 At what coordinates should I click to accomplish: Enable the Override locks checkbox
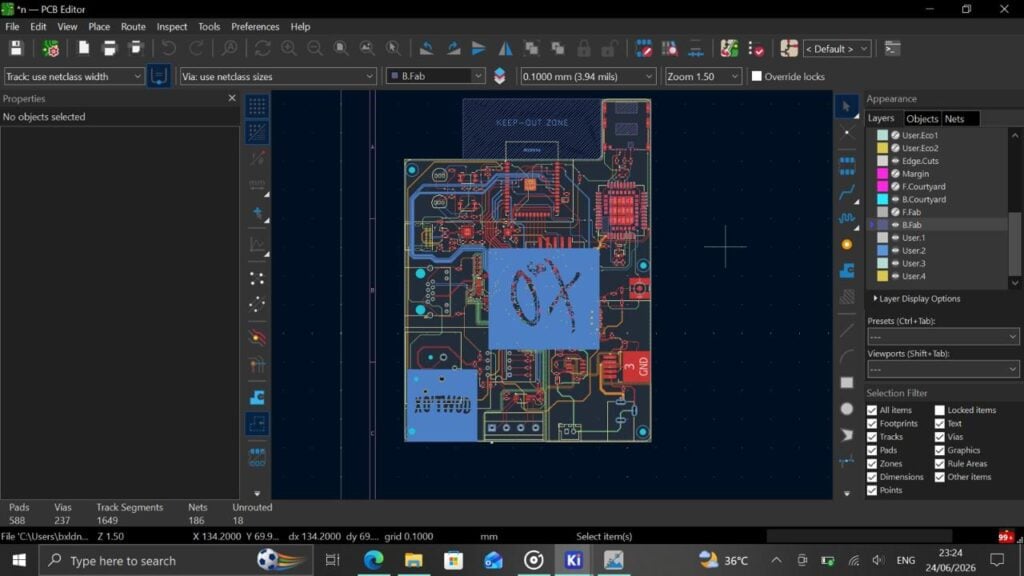pos(757,76)
